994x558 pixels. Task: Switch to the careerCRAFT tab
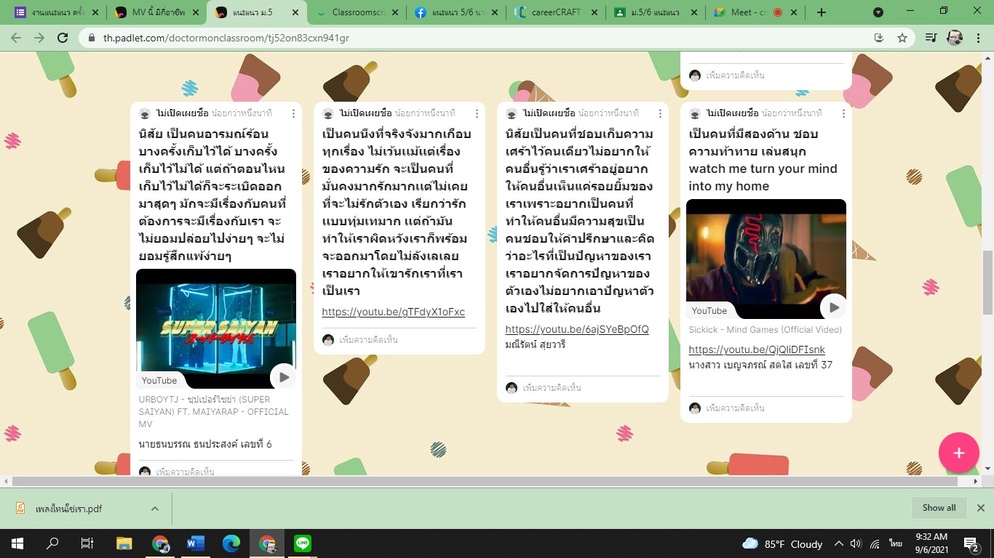[x=556, y=12]
